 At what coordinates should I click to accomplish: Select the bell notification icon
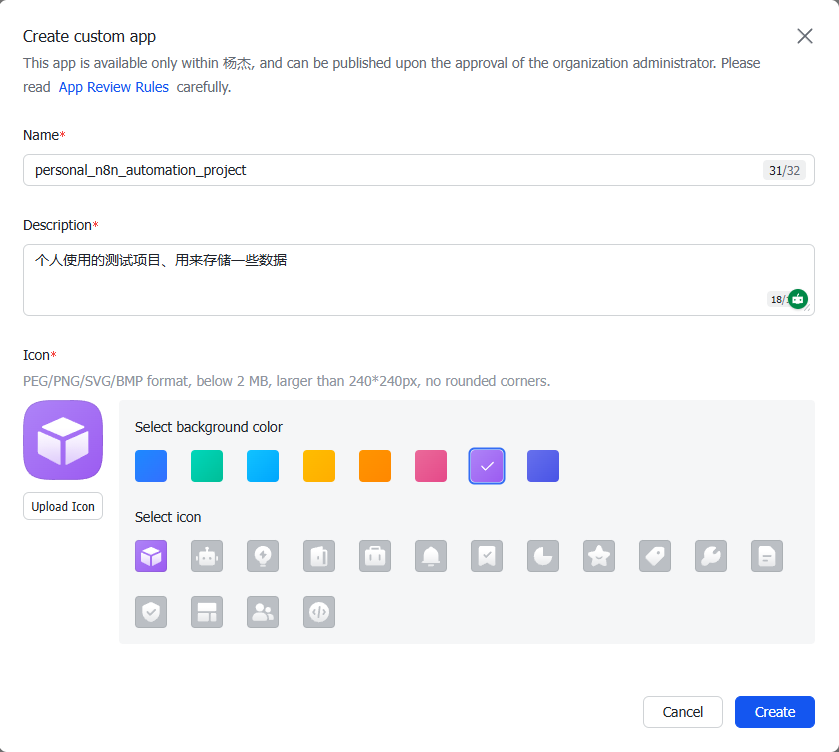[431, 556]
